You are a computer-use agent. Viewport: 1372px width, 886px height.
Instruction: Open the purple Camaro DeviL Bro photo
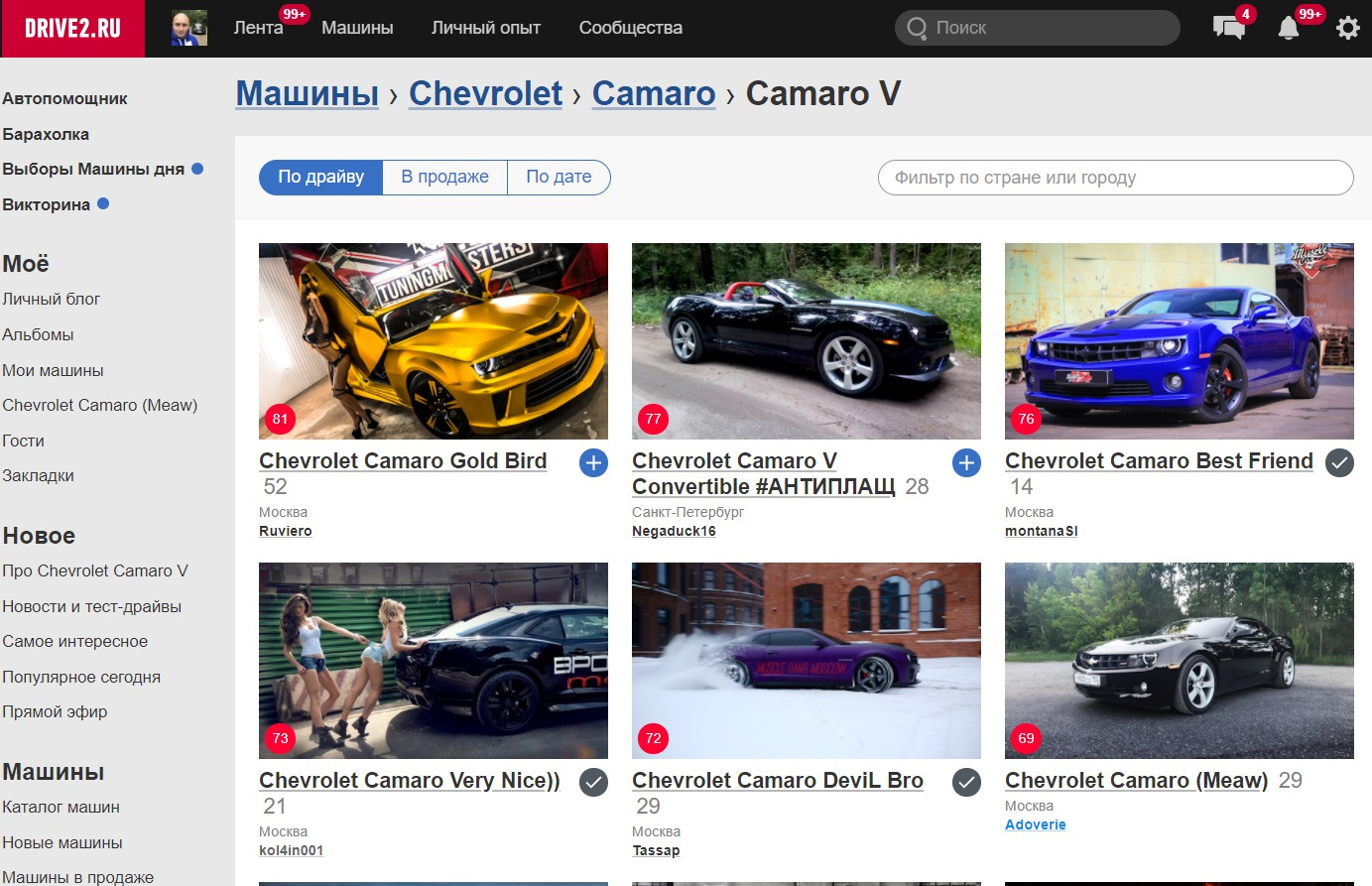click(807, 661)
